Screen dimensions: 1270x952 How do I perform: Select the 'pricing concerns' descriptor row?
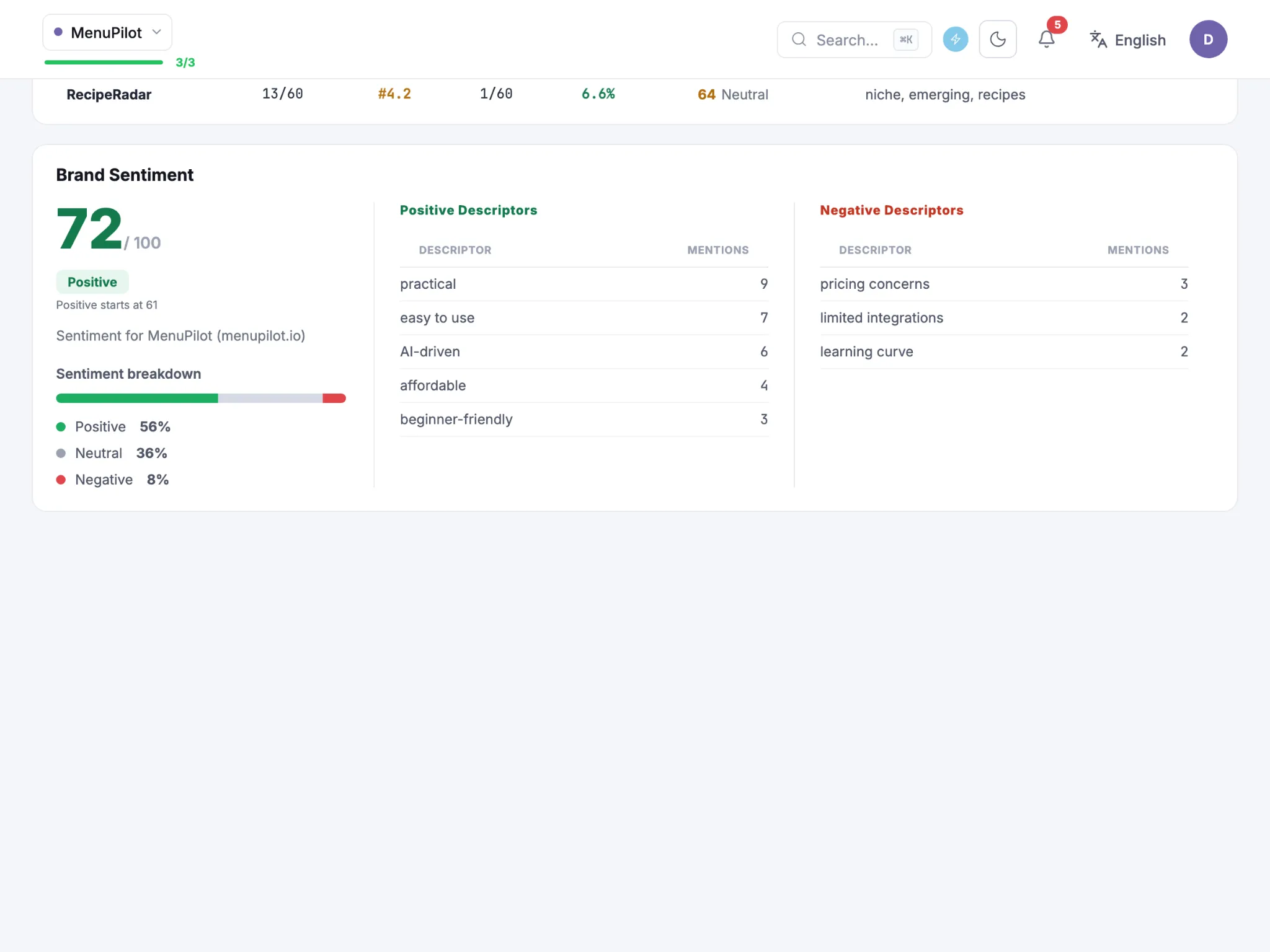pos(1004,284)
